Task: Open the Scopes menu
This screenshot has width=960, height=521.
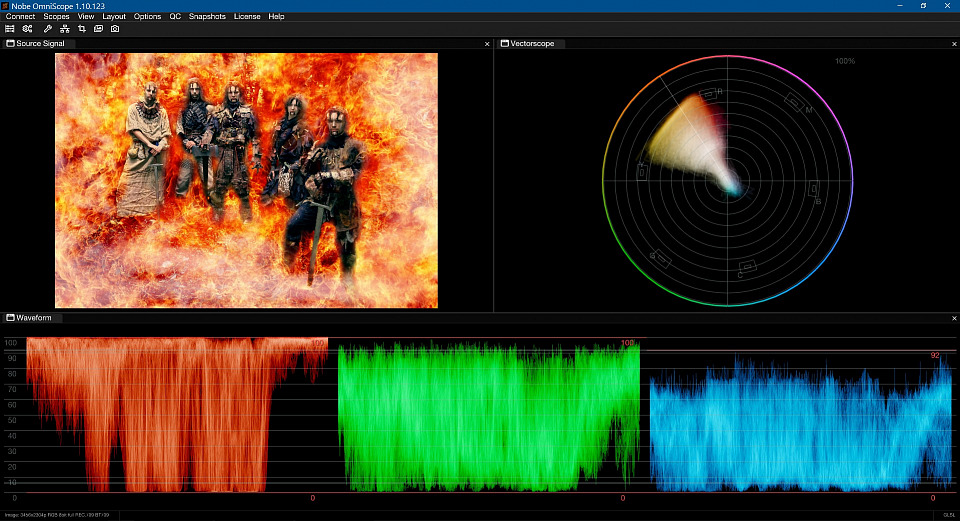Action: (x=56, y=17)
